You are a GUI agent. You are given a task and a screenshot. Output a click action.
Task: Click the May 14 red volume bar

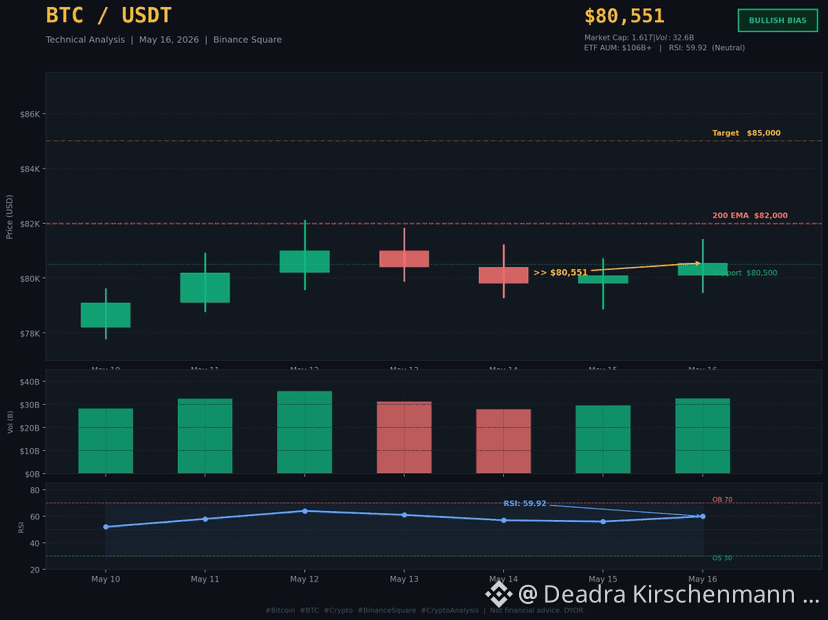click(503, 441)
